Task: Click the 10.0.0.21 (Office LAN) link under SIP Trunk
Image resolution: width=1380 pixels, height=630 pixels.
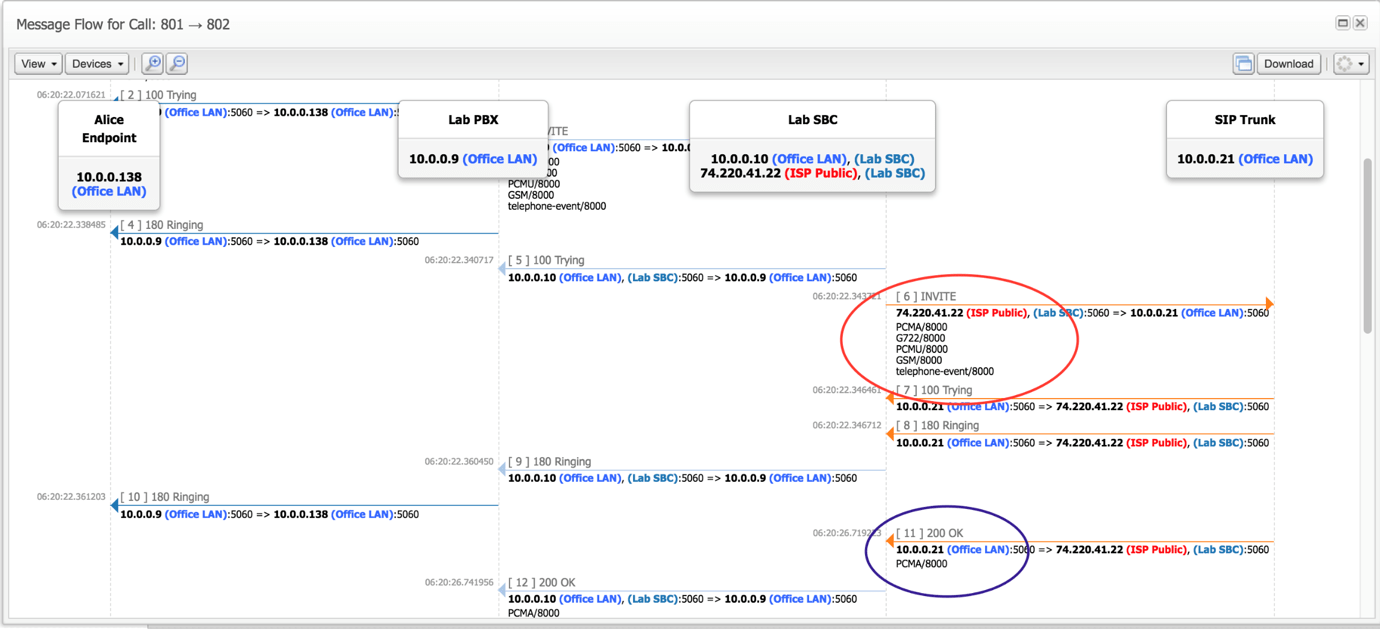Action: pyautogui.click(x=1244, y=158)
